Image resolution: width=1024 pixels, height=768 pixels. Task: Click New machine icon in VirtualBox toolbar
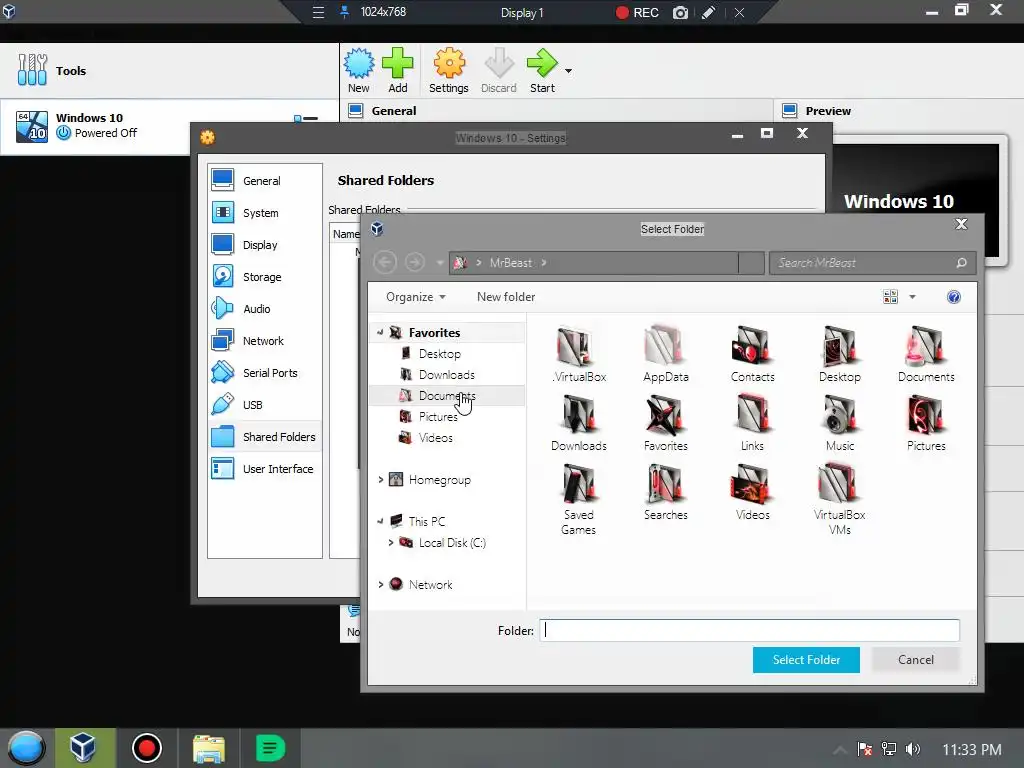[359, 71]
